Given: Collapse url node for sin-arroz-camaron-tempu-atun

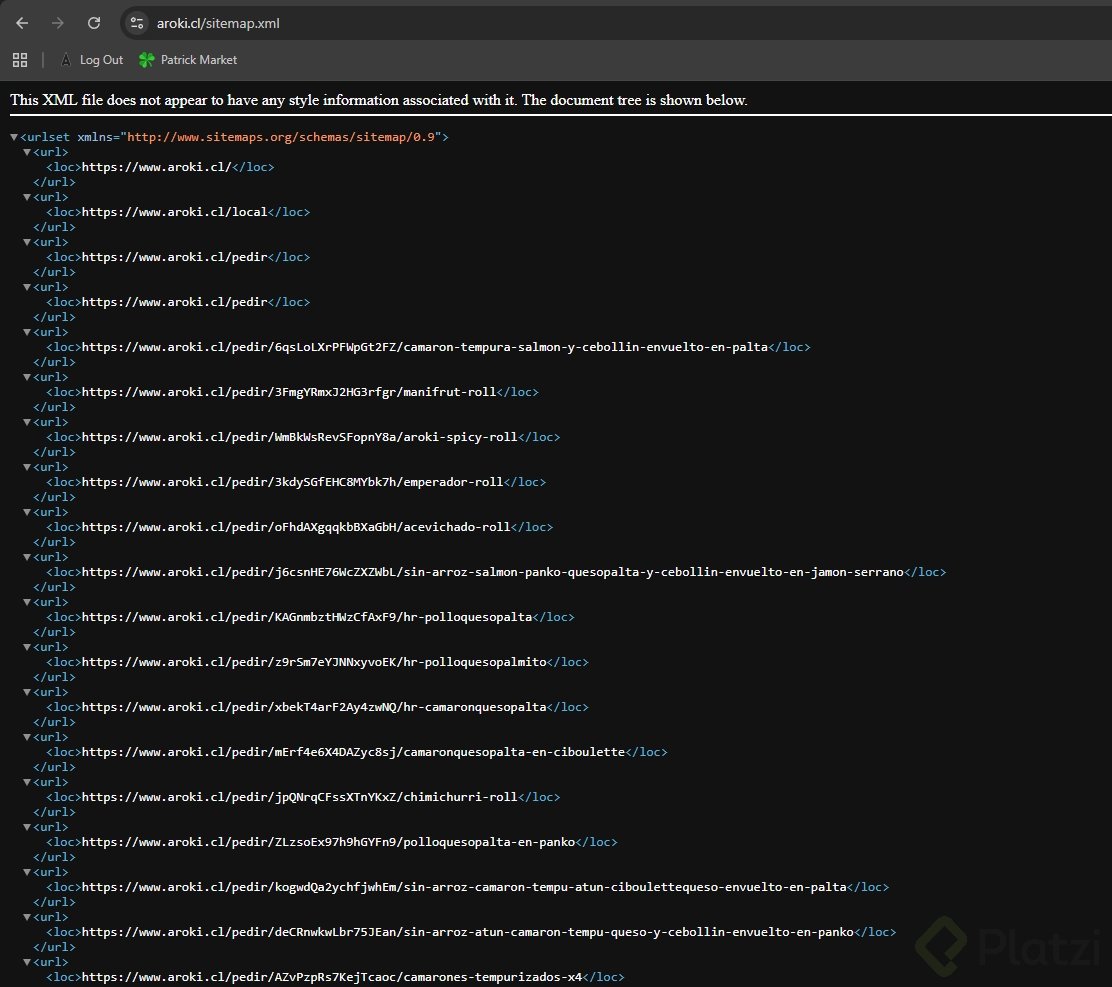Looking at the screenshot, I should pos(27,872).
